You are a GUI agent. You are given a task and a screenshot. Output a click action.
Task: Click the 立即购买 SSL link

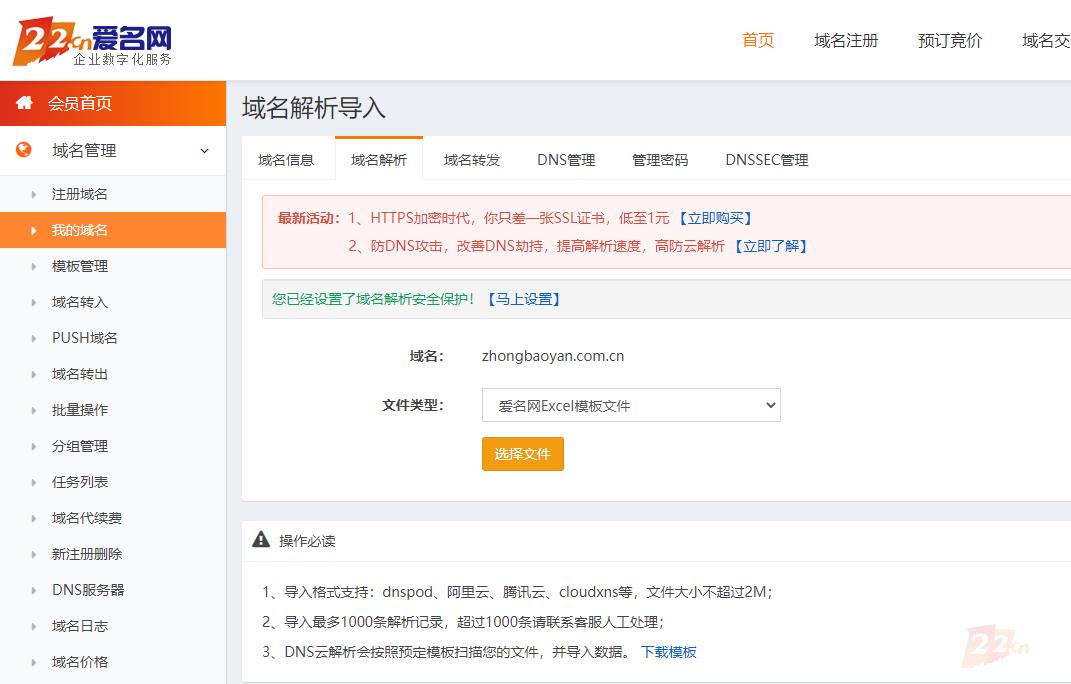(715, 218)
